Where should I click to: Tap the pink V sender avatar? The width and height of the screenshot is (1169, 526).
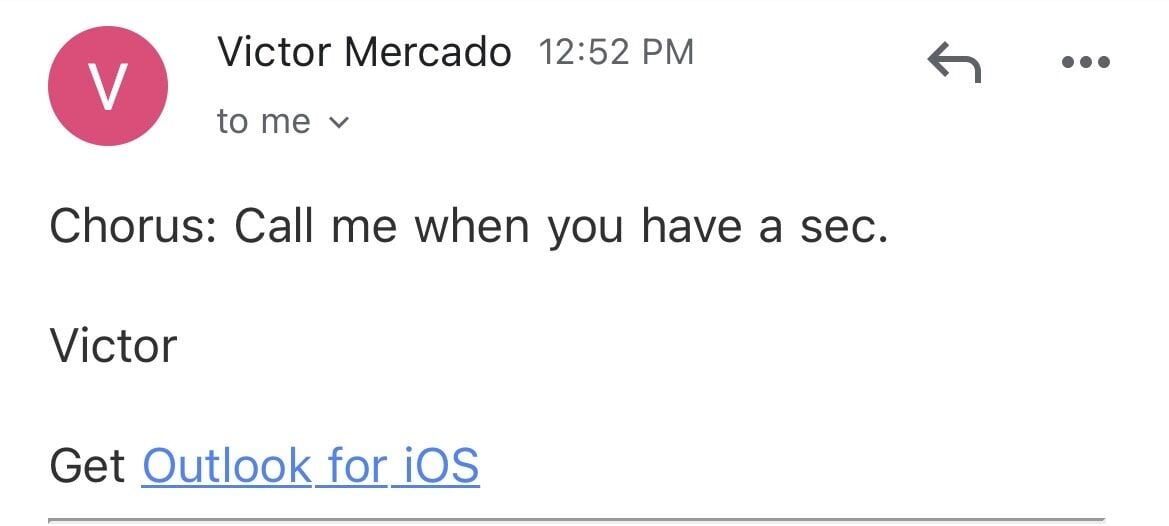[108, 86]
